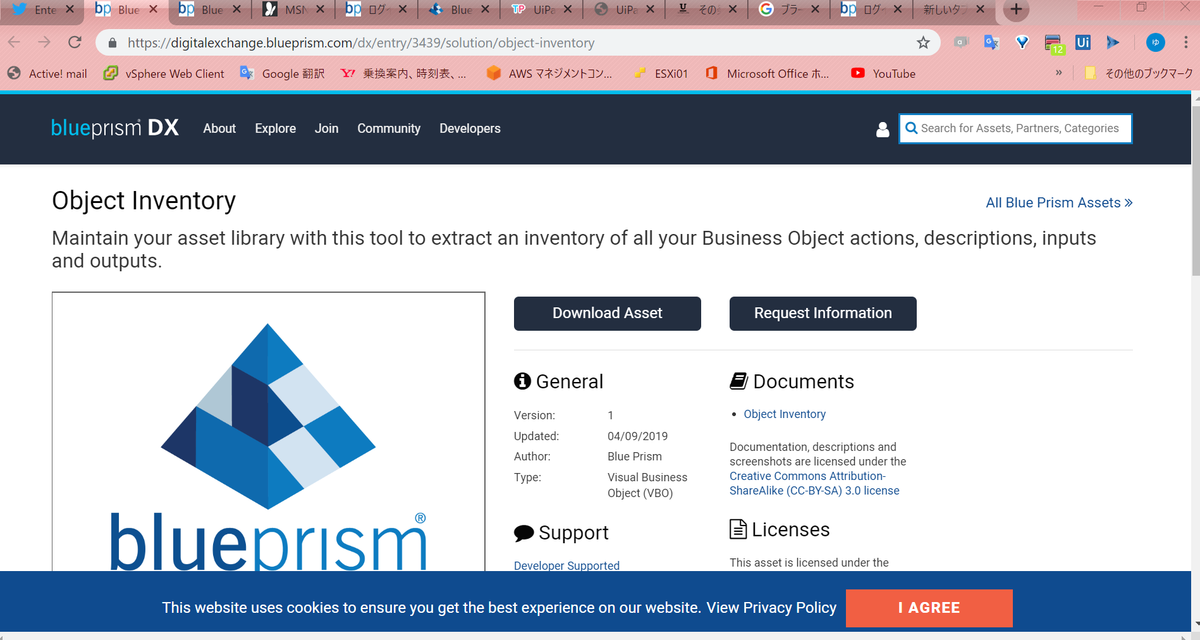Switch to the first UiPe tab
This screenshot has height=640, width=1200.
pyautogui.click(x=544, y=10)
